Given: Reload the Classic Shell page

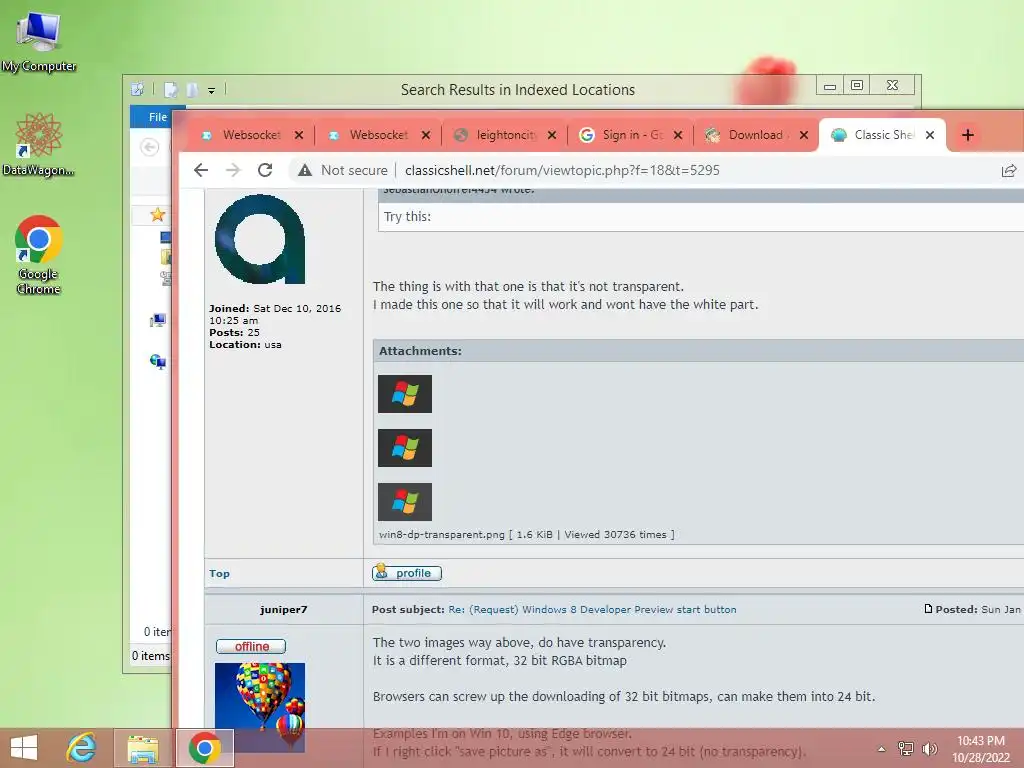Looking at the screenshot, I should pos(265,170).
